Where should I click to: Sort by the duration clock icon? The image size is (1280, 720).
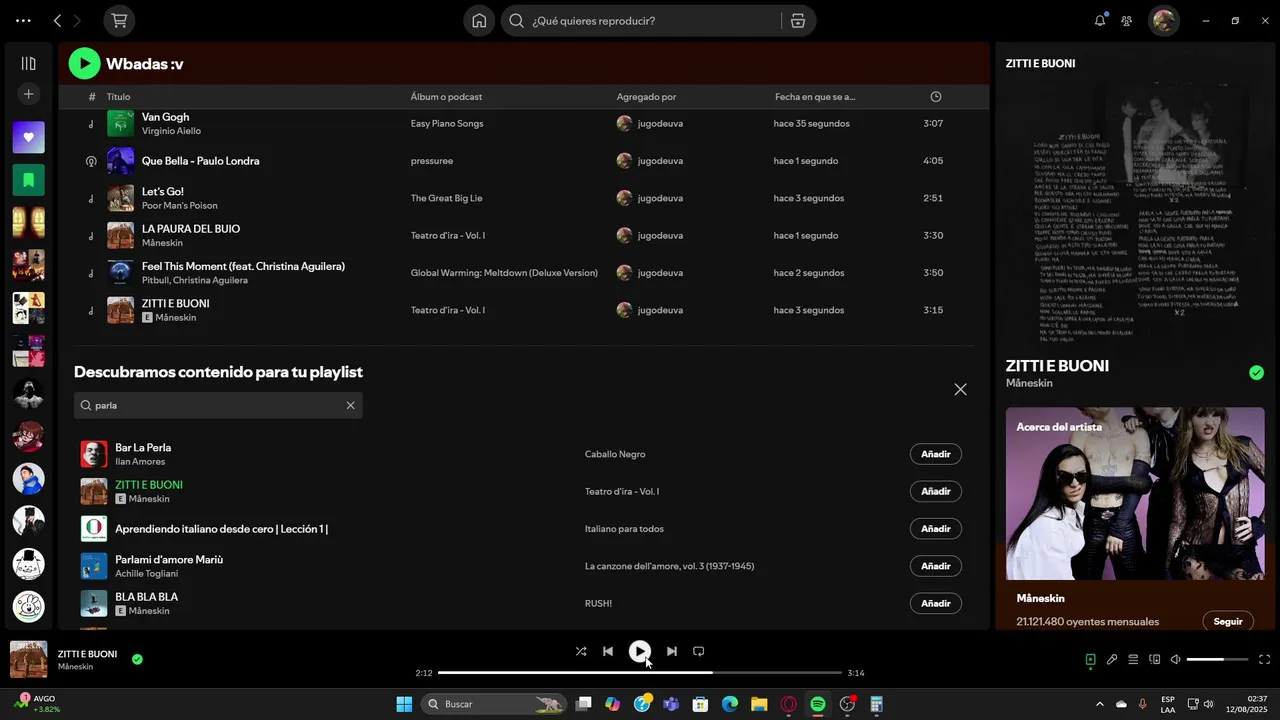936,97
